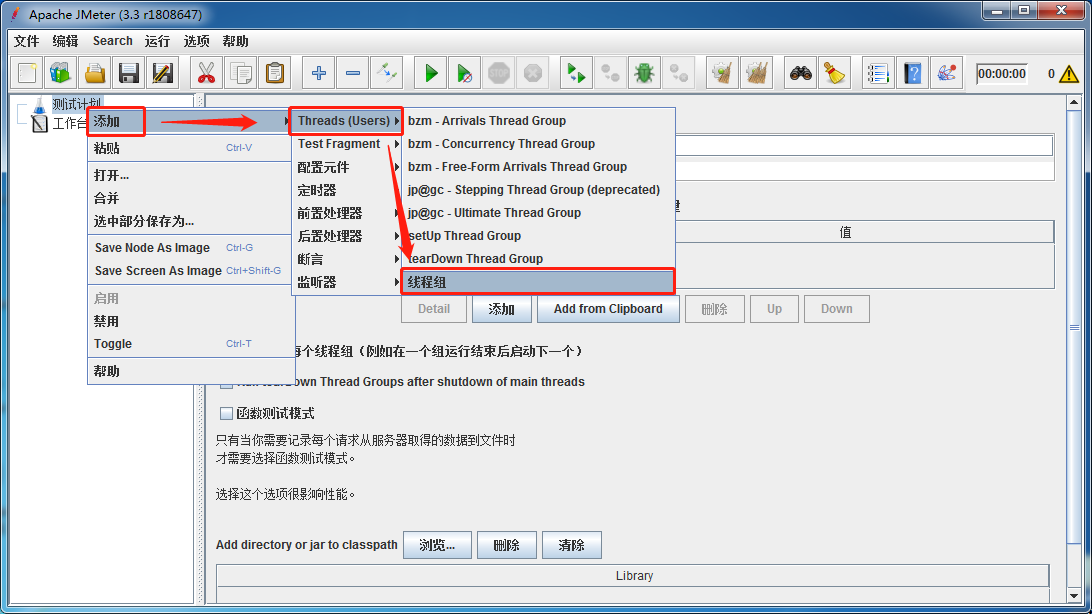The width and height of the screenshot is (1092, 614).
Task: Click the Add from Clipboard button
Action: pyautogui.click(x=608, y=309)
